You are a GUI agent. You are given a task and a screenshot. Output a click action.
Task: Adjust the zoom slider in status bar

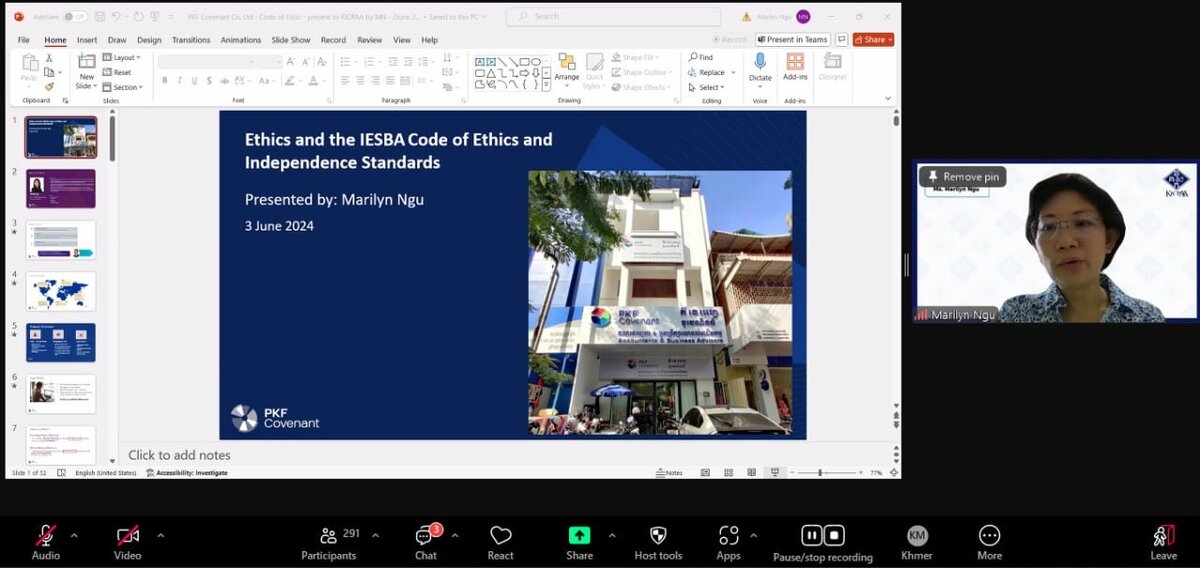(822, 472)
